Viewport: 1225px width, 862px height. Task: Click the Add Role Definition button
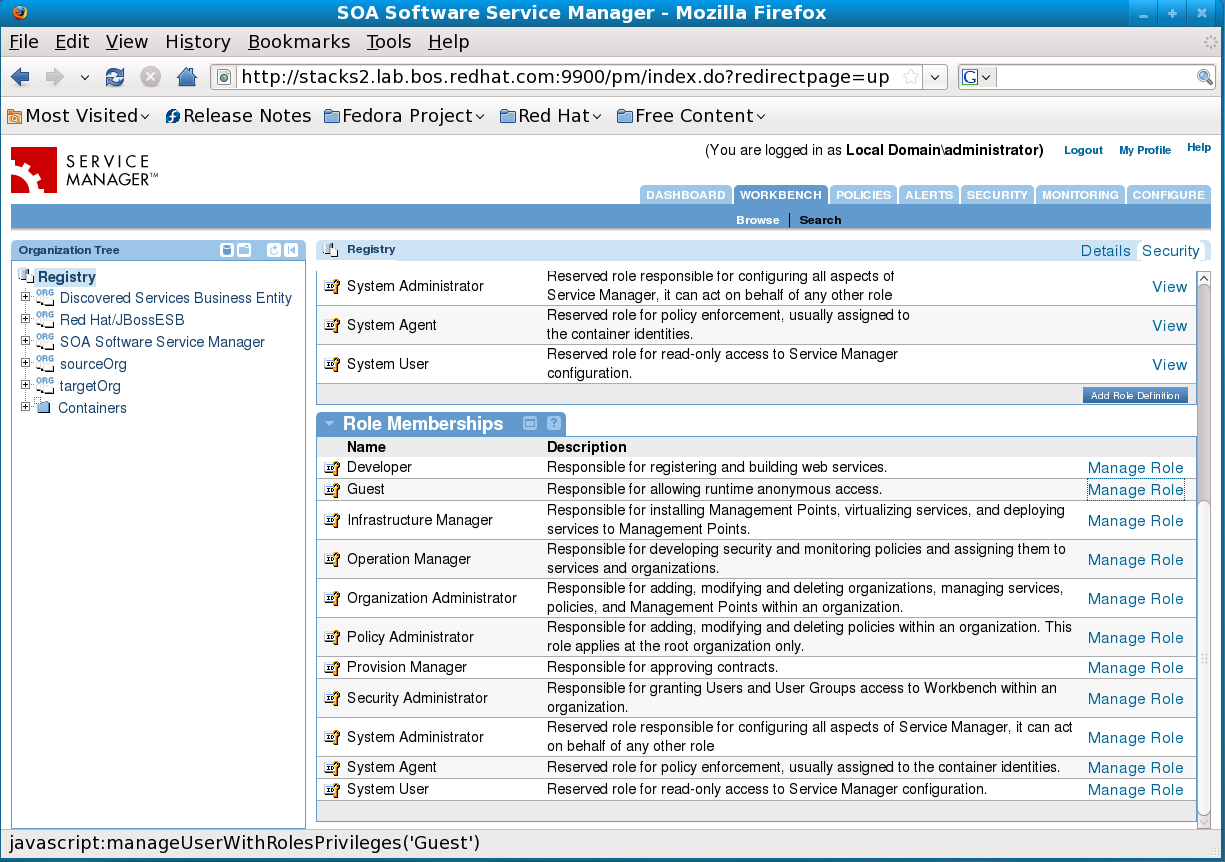1135,395
